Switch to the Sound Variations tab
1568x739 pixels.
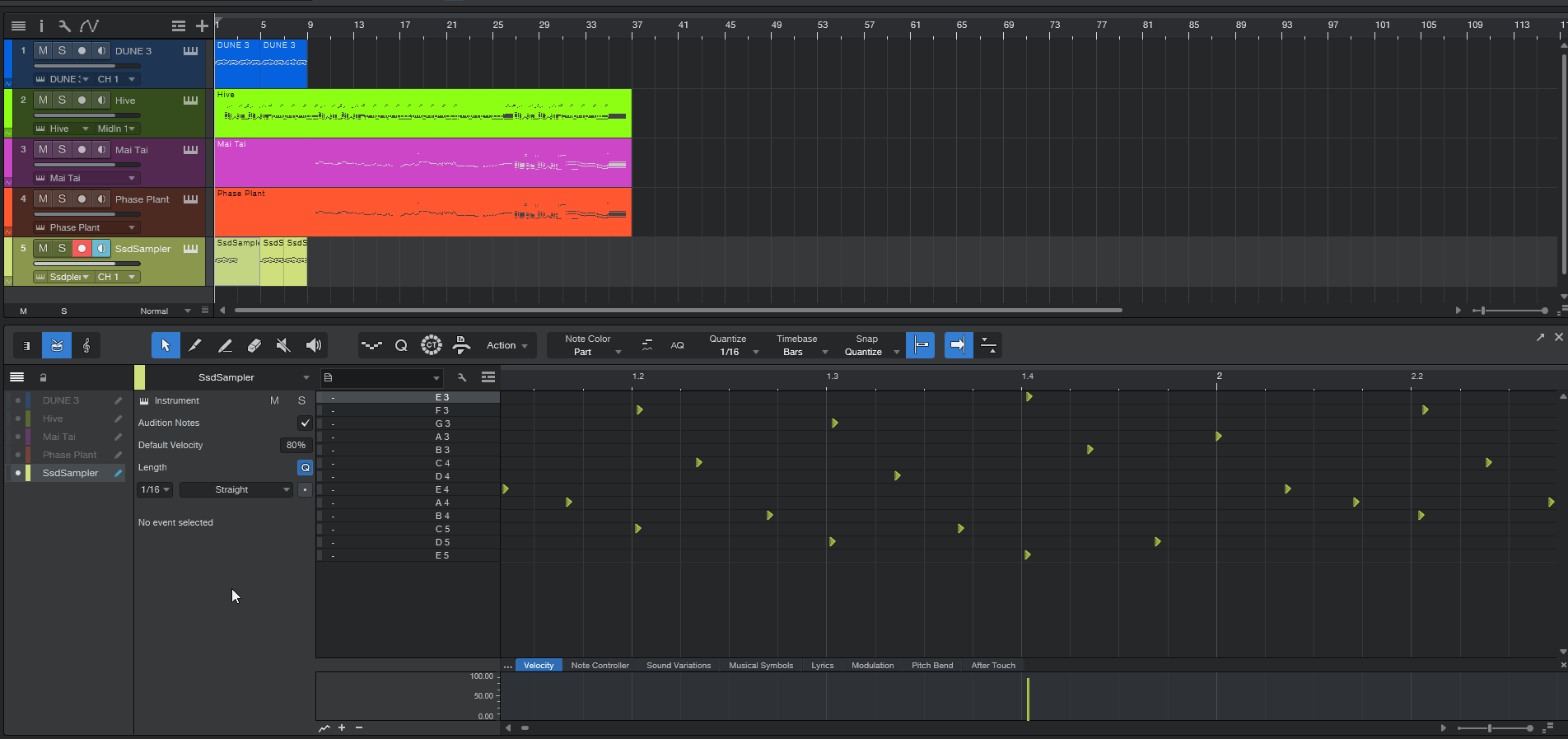pyautogui.click(x=679, y=666)
